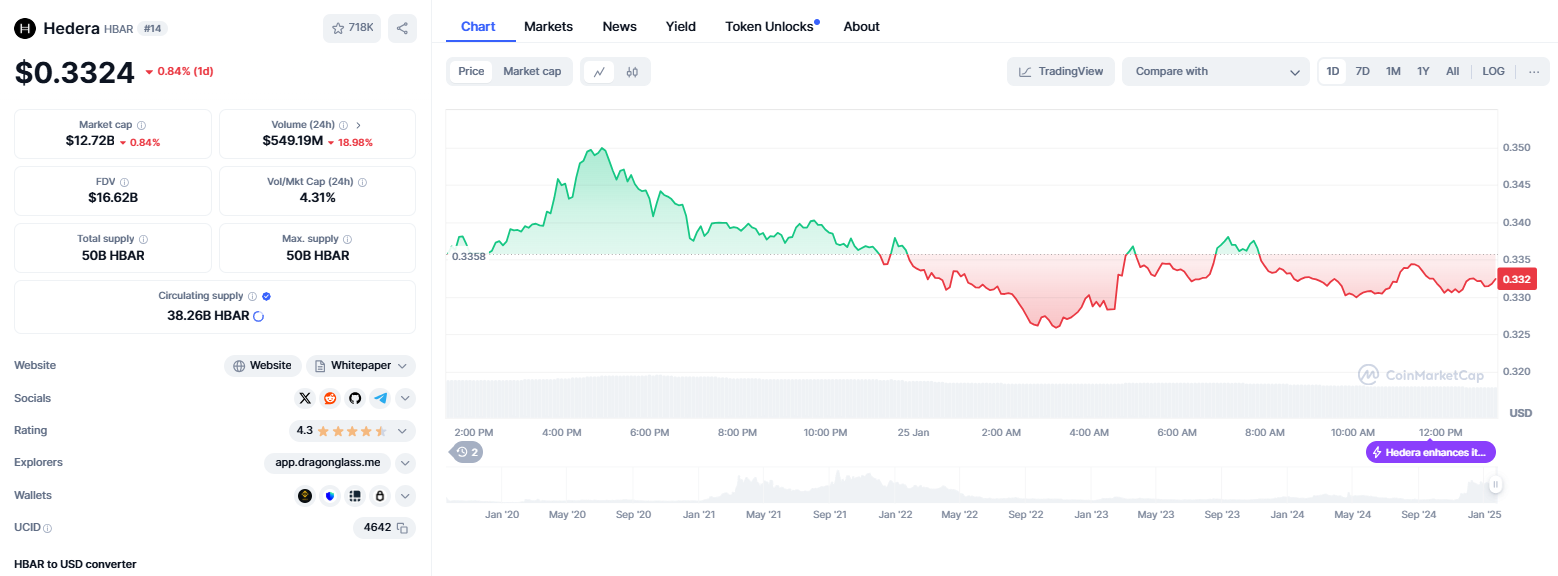Viewport: 1558px width, 576px height.
Task: Open the Reddit social icon
Action: pos(330,398)
